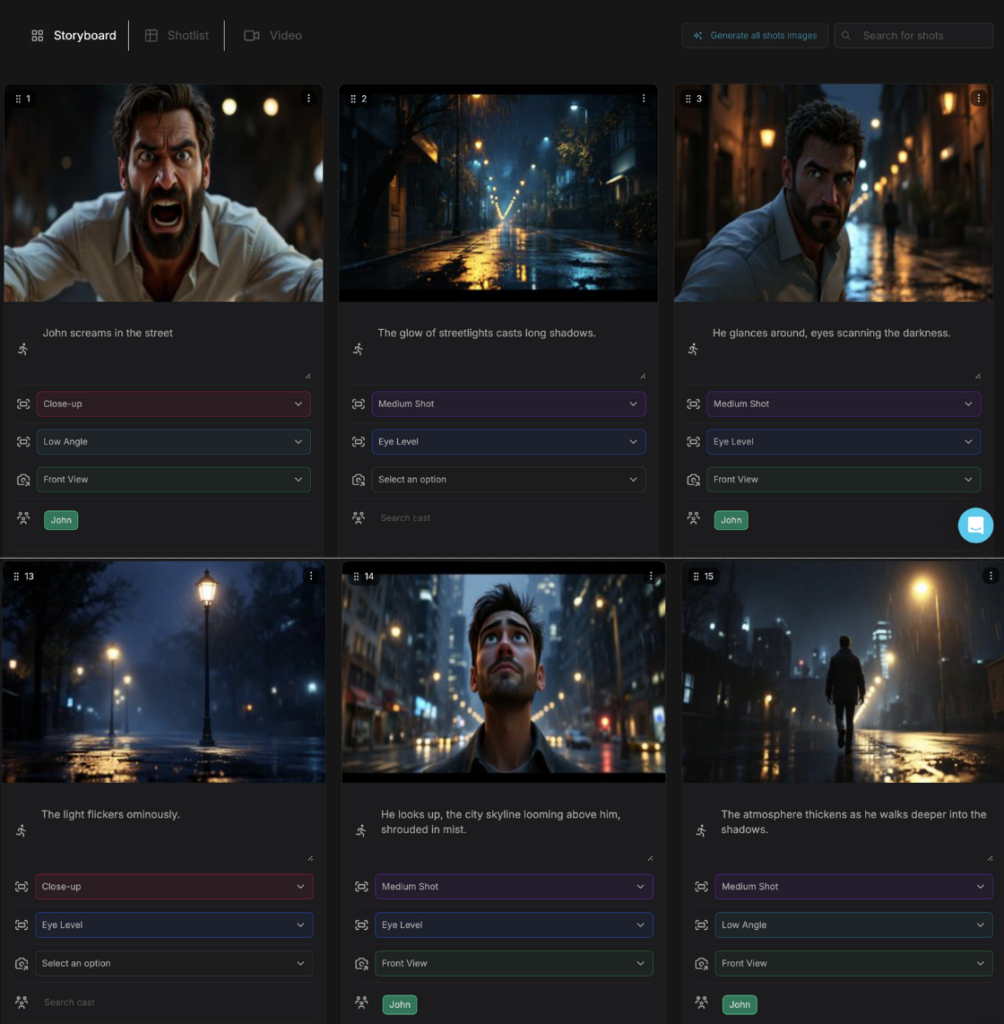Switch to the Video tab
Screen dimensions: 1004x1024
(x=274, y=35)
